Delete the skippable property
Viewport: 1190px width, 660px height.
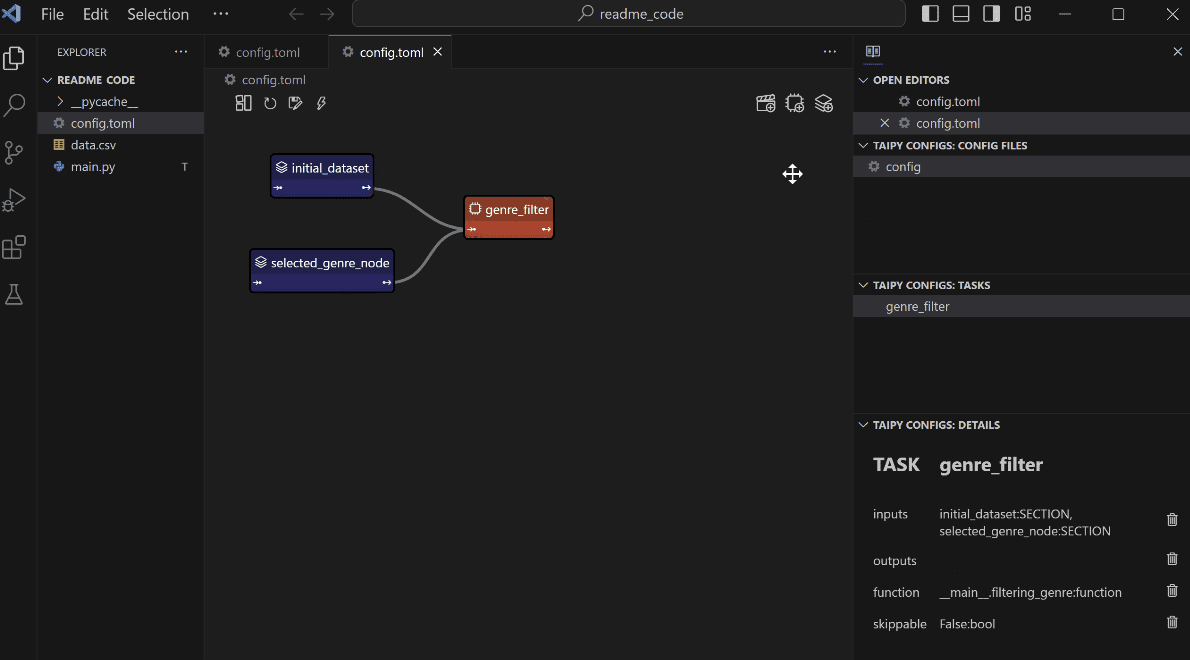click(1172, 623)
